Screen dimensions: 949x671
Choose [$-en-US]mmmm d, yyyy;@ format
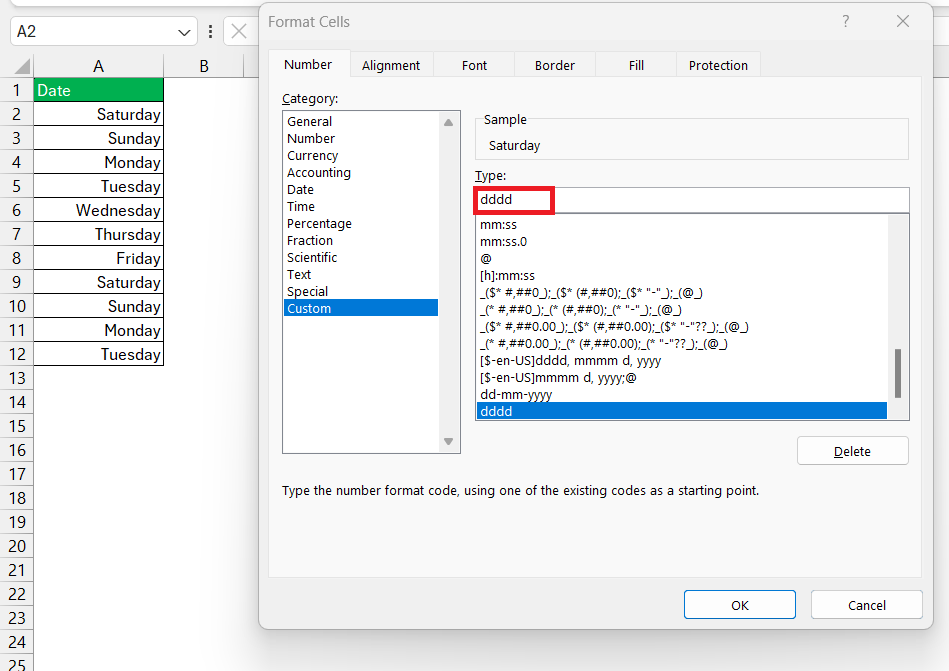point(682,378)
